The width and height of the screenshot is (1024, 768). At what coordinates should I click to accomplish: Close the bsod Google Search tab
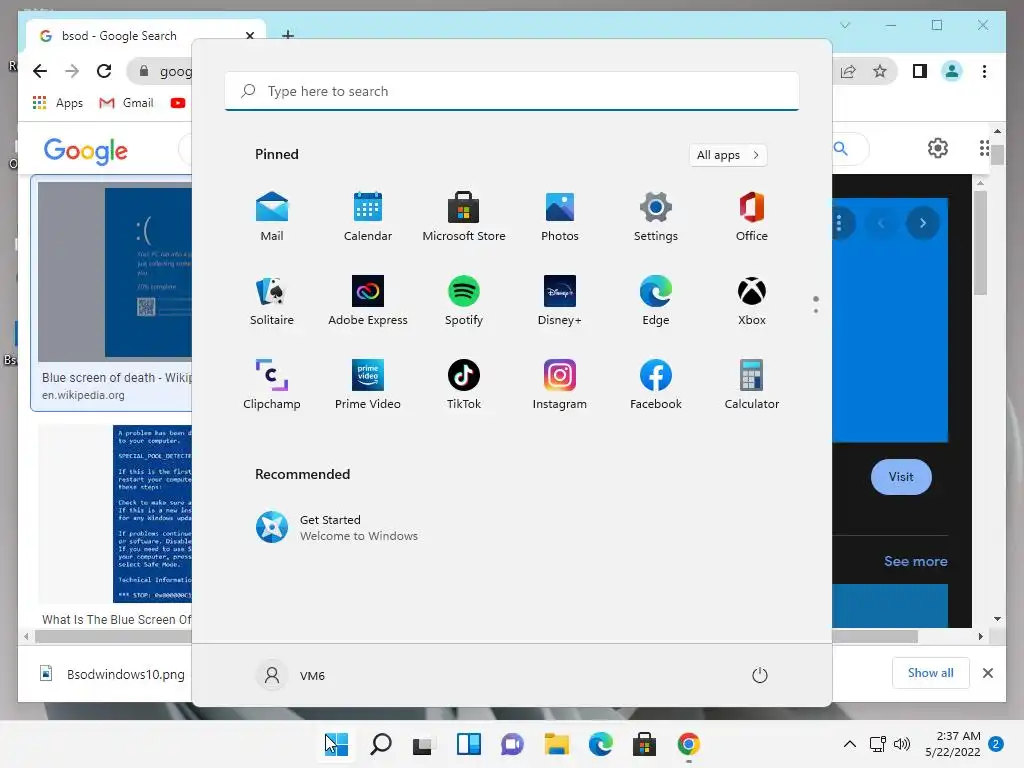click(x=249, y=36)
